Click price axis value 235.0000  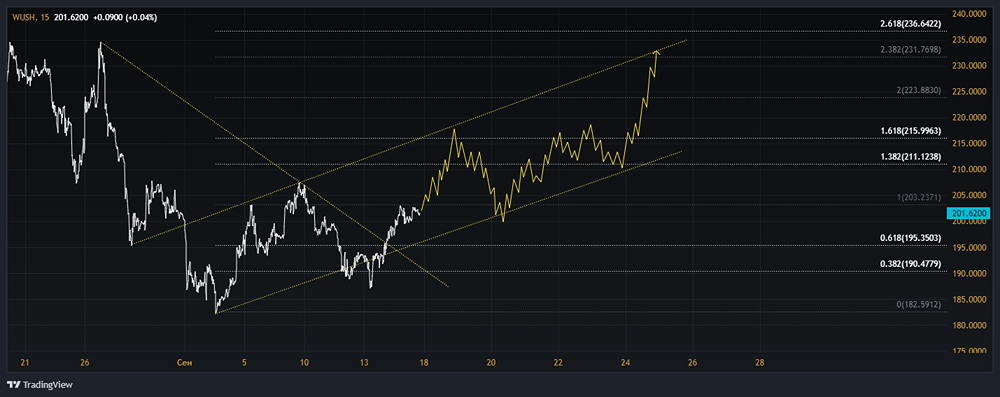click(970, 40)
